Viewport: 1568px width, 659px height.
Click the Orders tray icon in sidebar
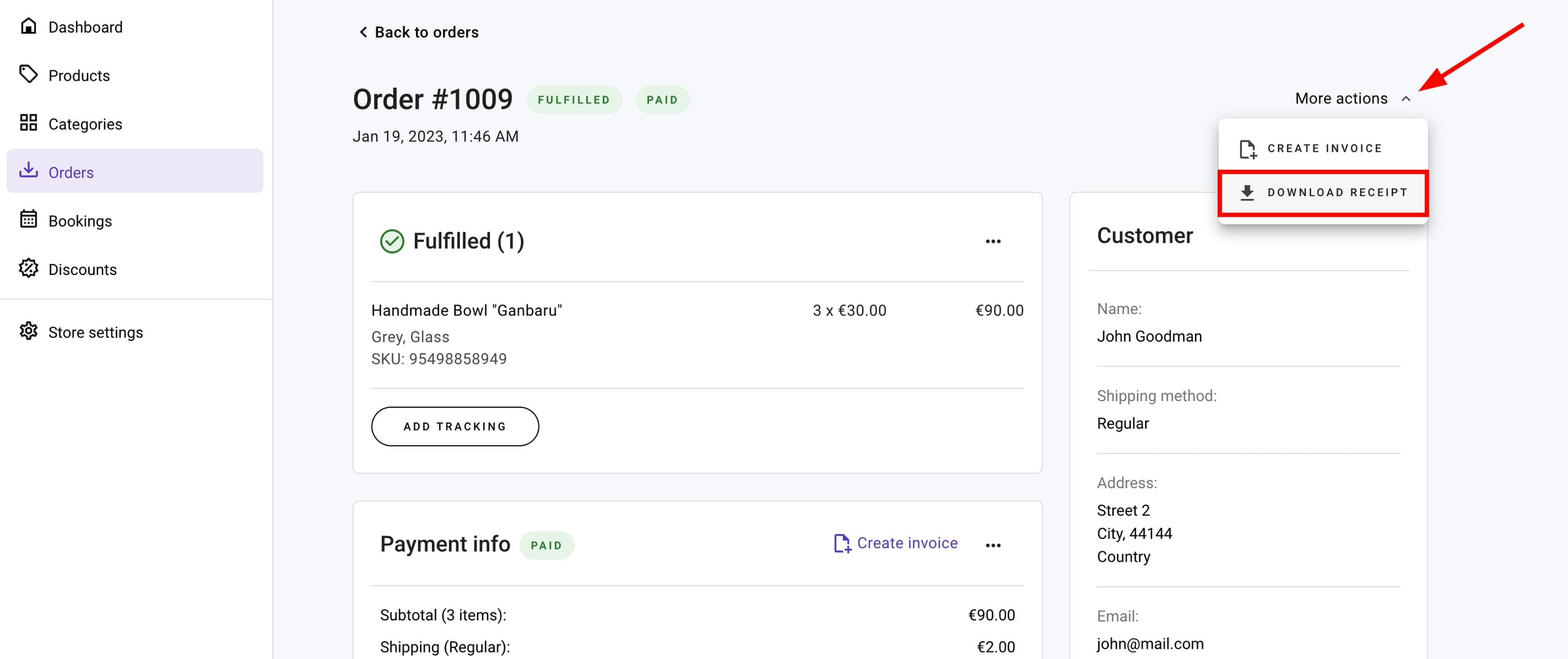click(x=28, y=171)
